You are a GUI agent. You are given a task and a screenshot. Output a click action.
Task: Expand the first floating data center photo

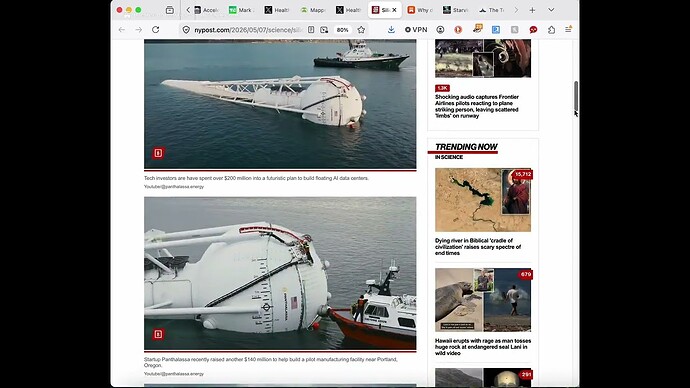[158, 153]
